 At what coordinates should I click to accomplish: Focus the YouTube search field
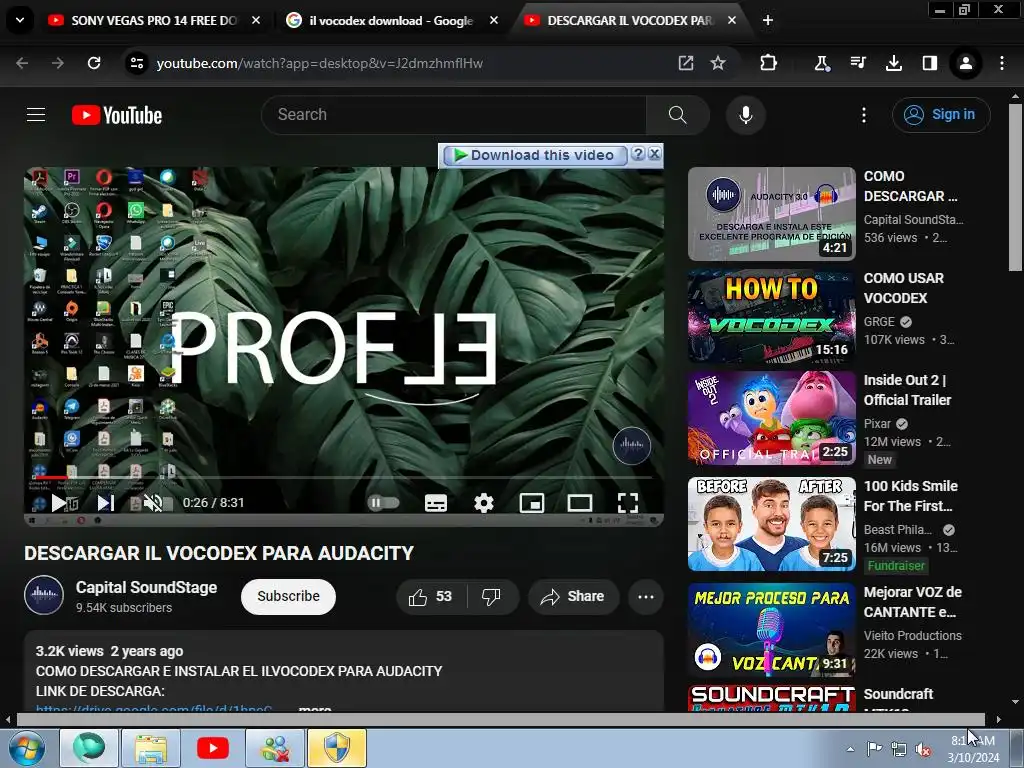point(454,115)
